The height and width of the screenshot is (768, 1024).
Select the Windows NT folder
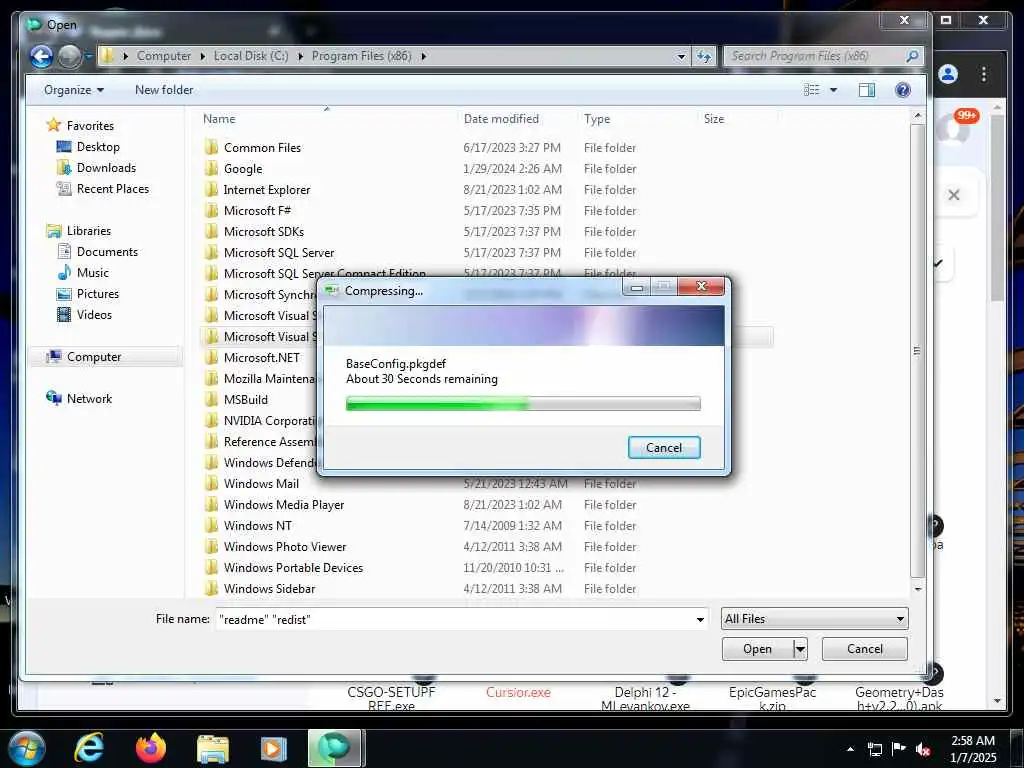pyautogui.click(x=257, y=525)
